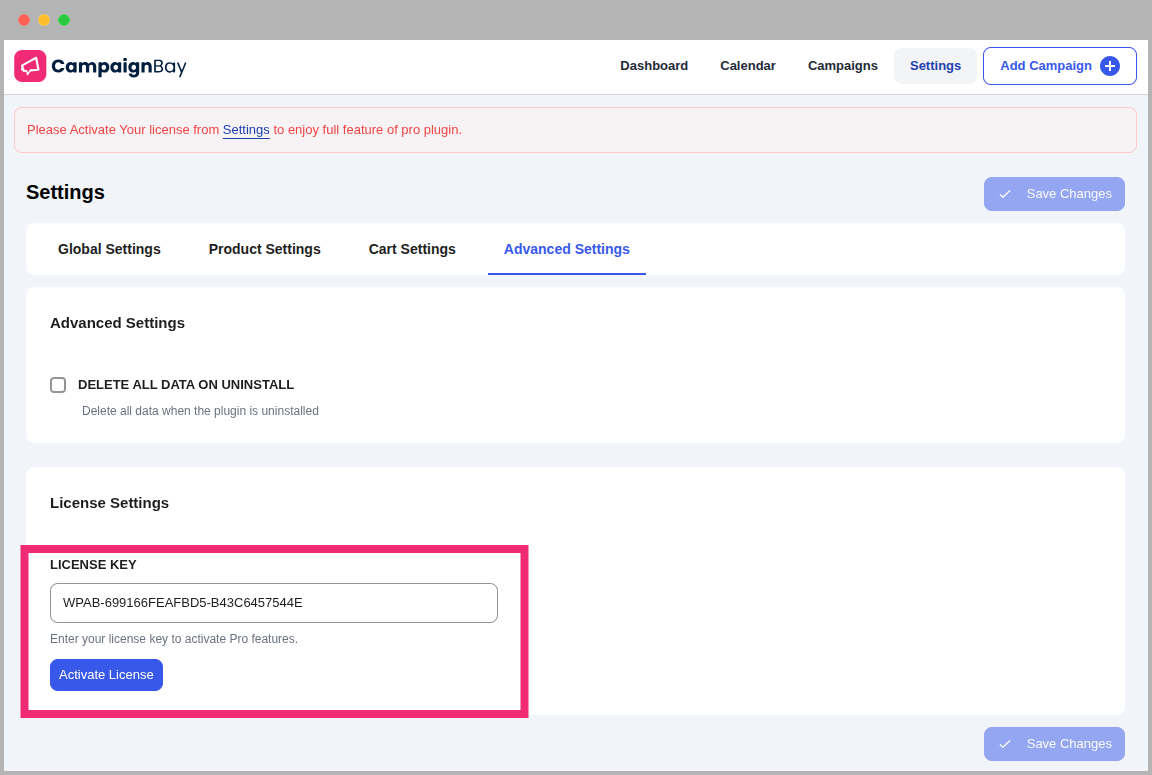Click the plus icon in Add Campaign
The image size is (1152, 775).
(x=1109, y=66)
